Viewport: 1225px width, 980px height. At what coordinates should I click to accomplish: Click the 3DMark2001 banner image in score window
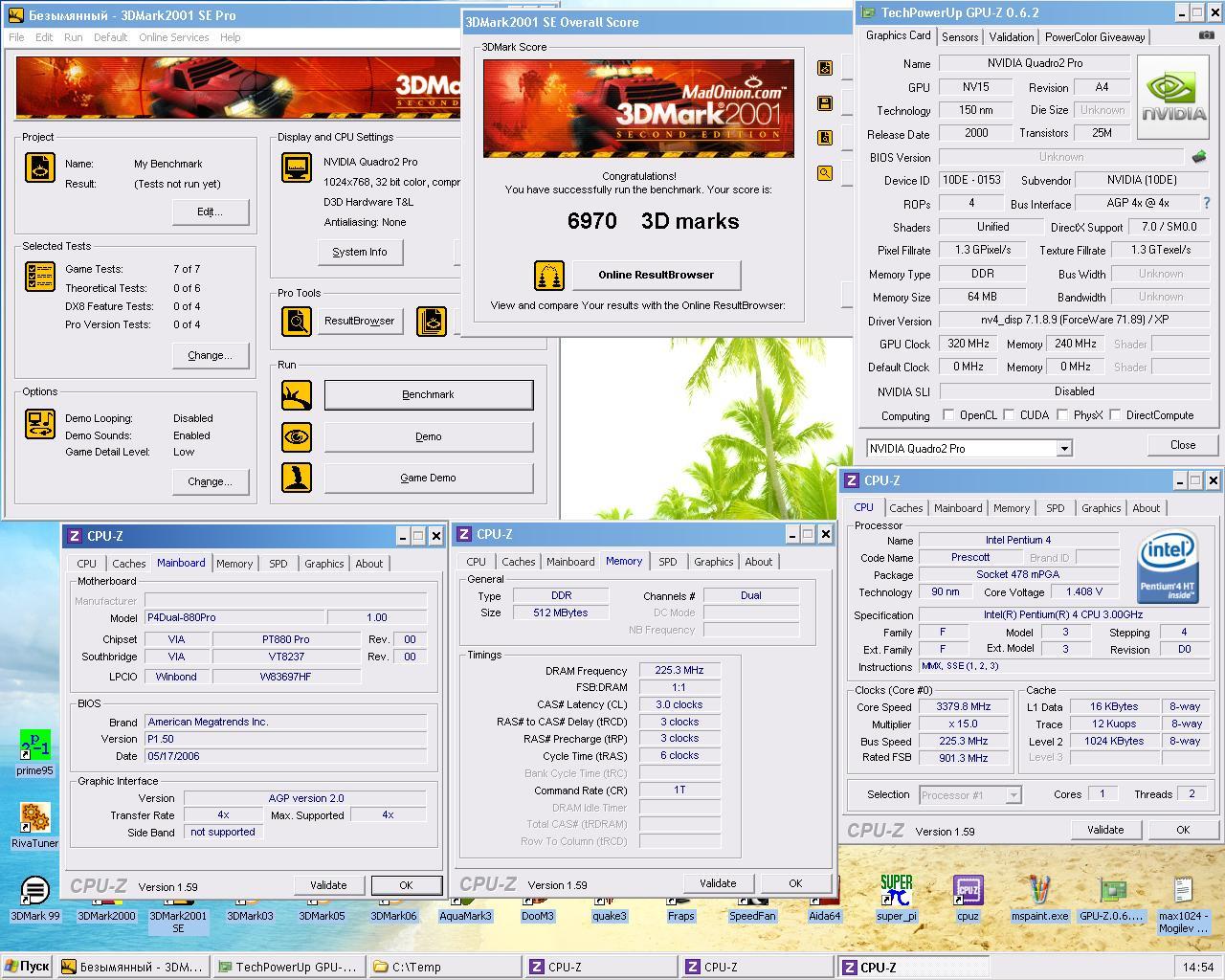tap(638, 108)
